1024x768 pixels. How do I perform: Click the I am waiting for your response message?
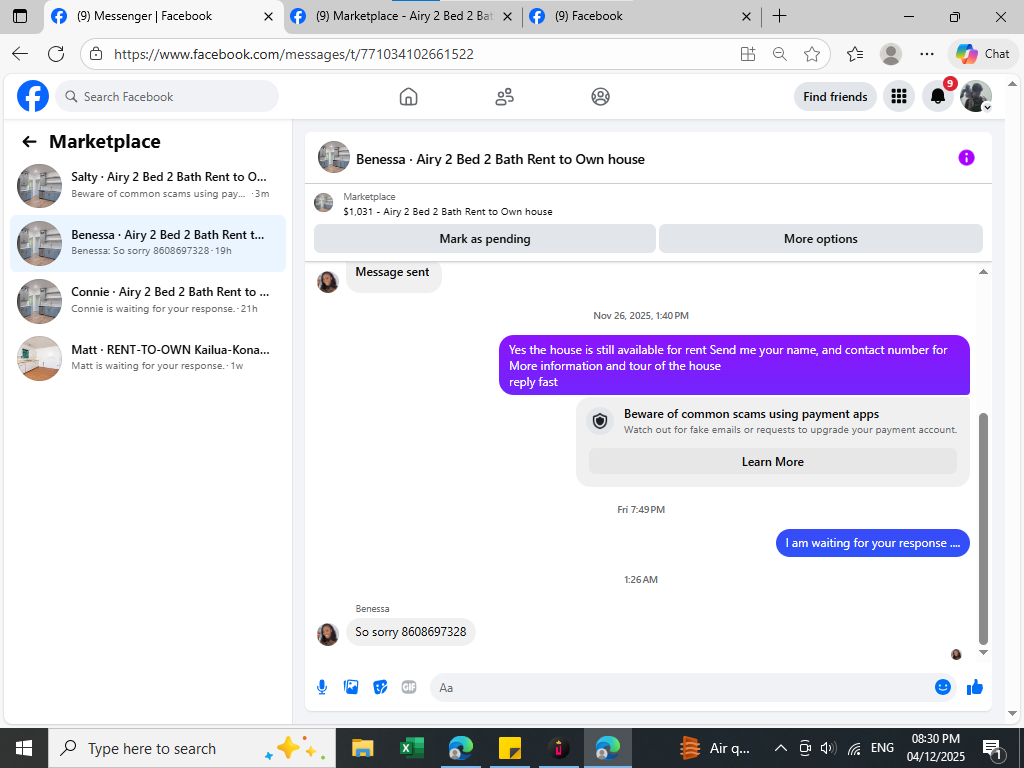tap(872, 543)
